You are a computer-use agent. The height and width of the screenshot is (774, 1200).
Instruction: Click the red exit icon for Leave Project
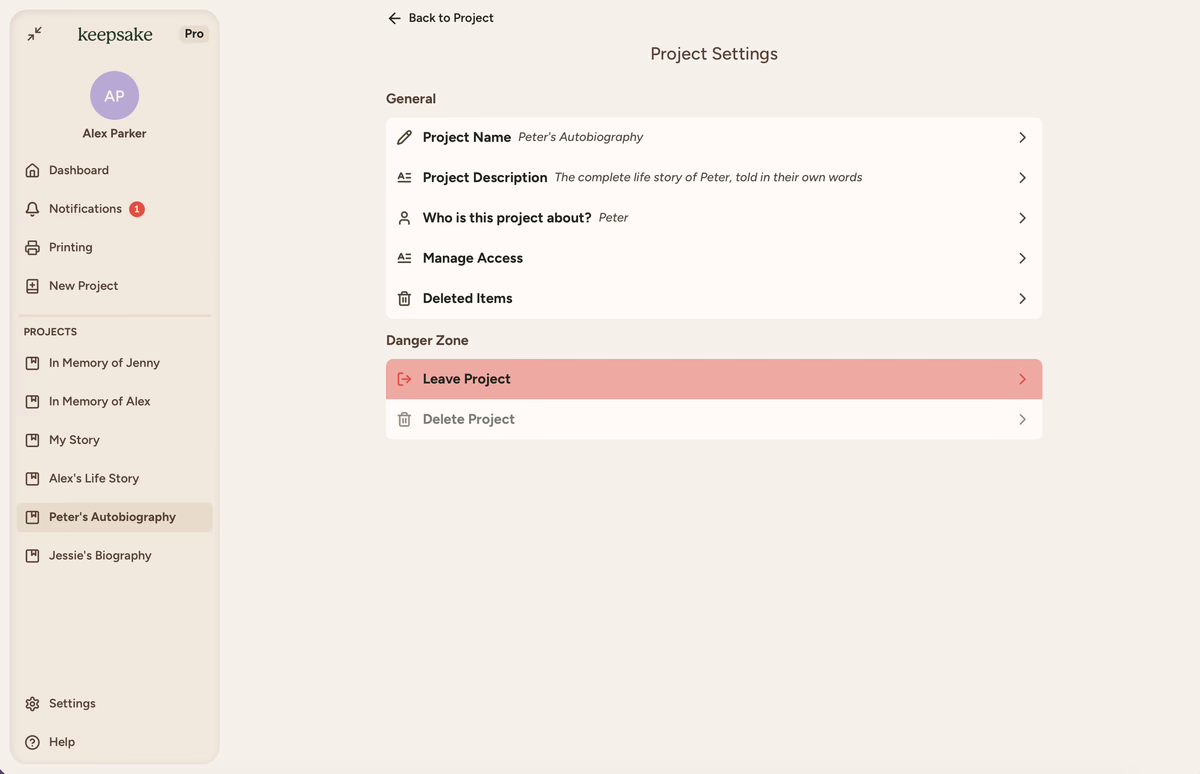click(x=404, y=379)
